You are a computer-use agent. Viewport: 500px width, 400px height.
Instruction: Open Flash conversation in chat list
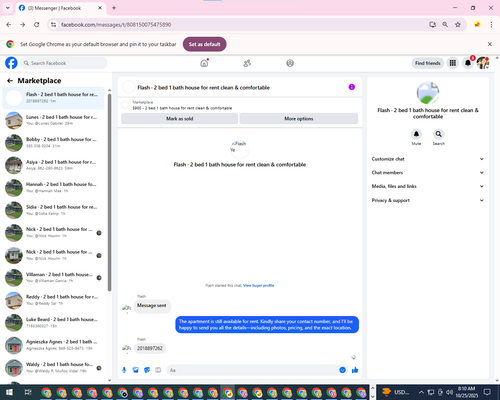(x=53, y=98)
